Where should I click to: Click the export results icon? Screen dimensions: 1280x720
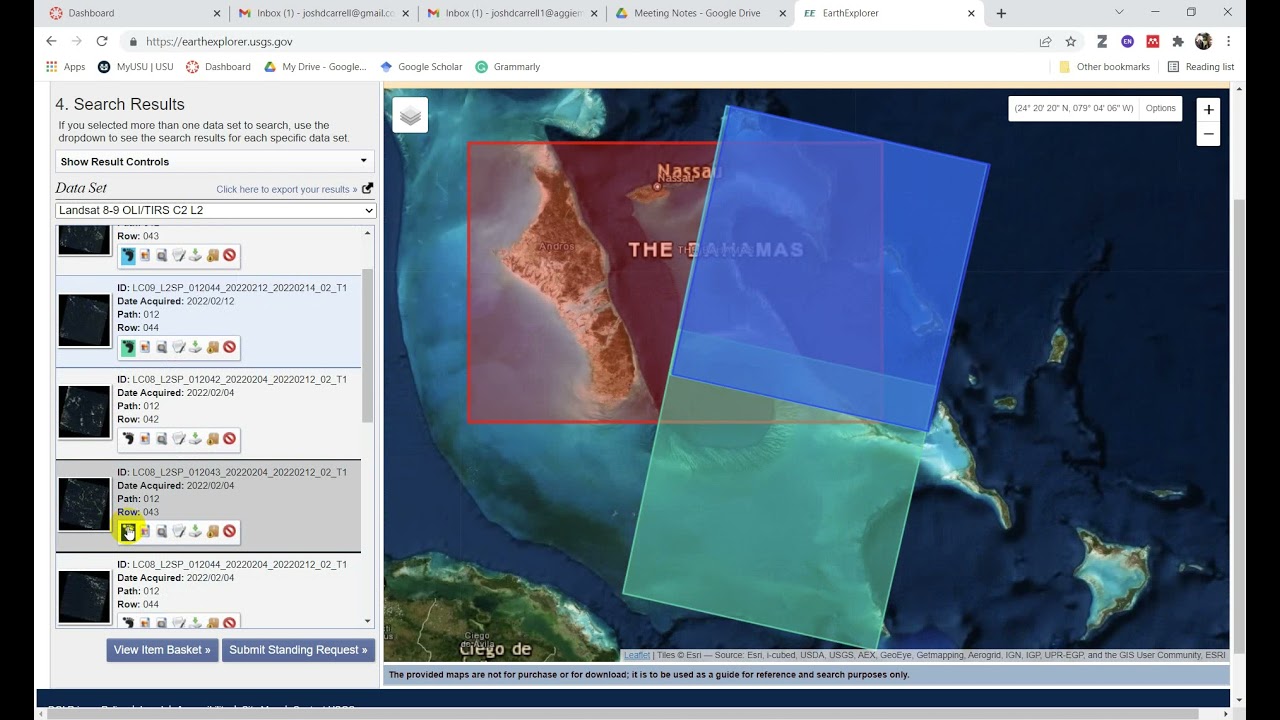[367, 188]
